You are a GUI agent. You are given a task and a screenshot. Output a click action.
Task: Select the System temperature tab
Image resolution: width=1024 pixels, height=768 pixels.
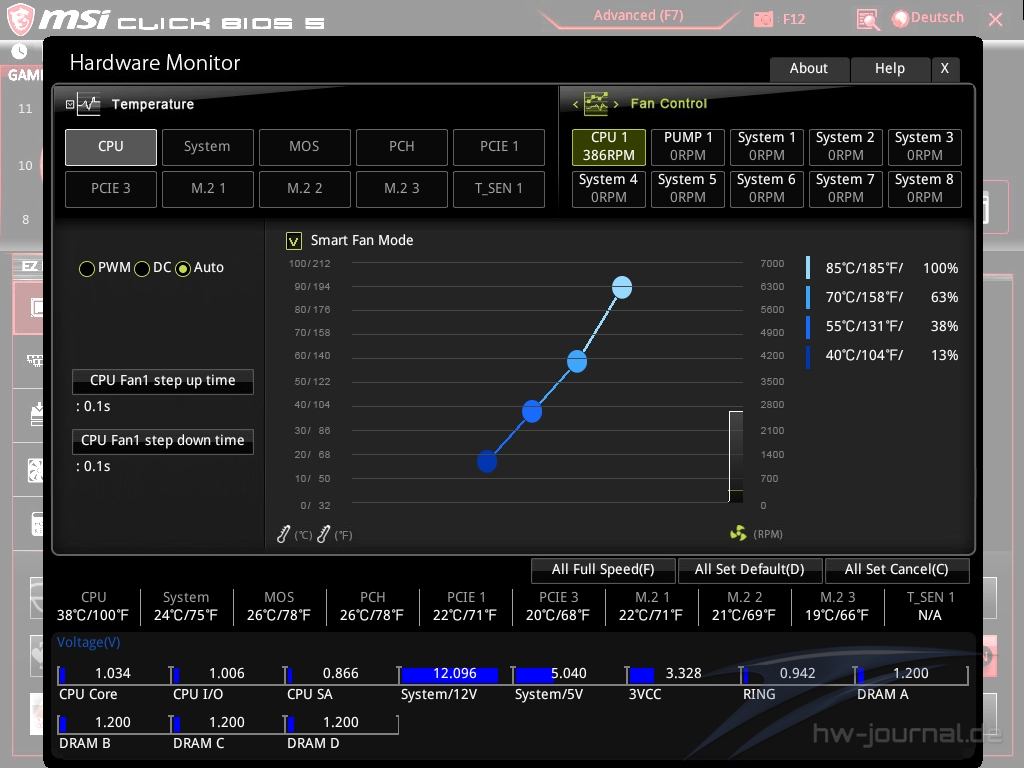[x=207, y=147]
